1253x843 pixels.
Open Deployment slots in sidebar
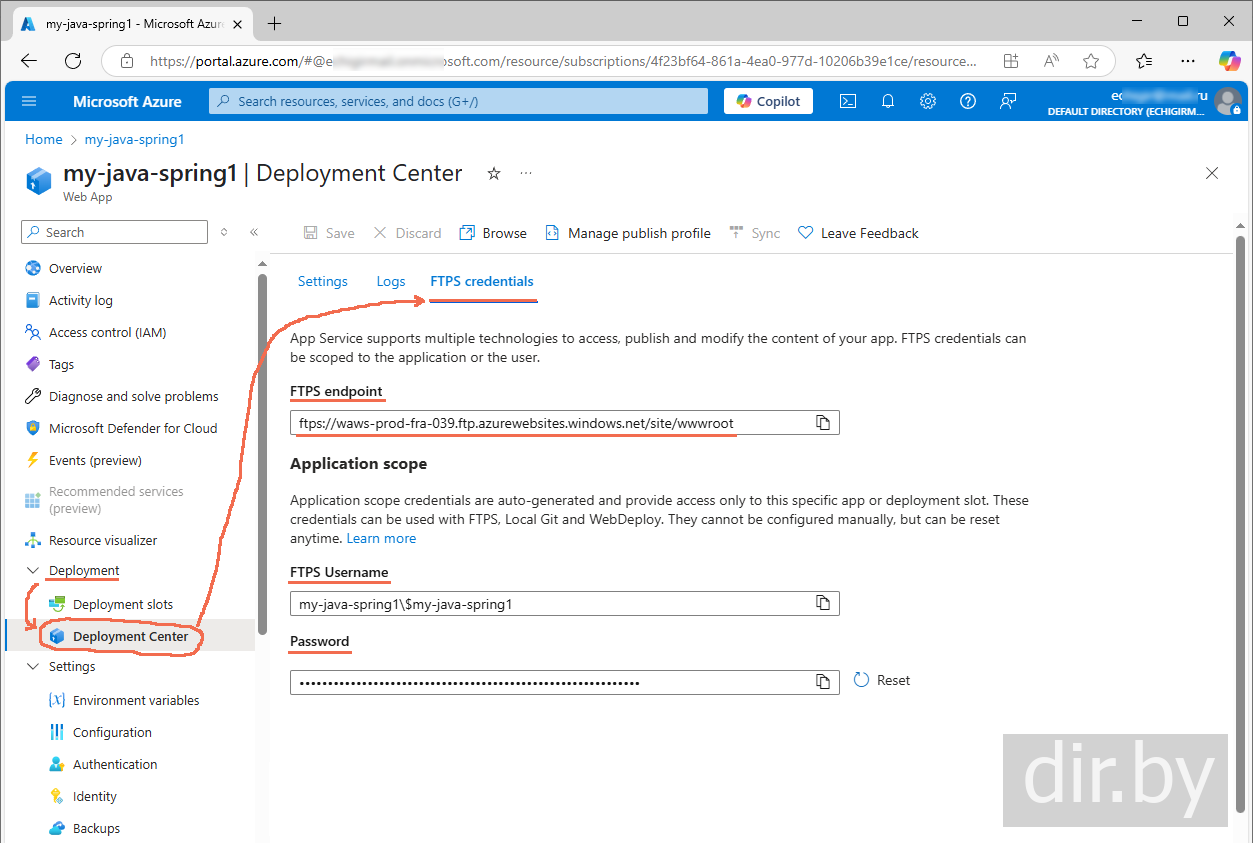(x=122, y=605)
